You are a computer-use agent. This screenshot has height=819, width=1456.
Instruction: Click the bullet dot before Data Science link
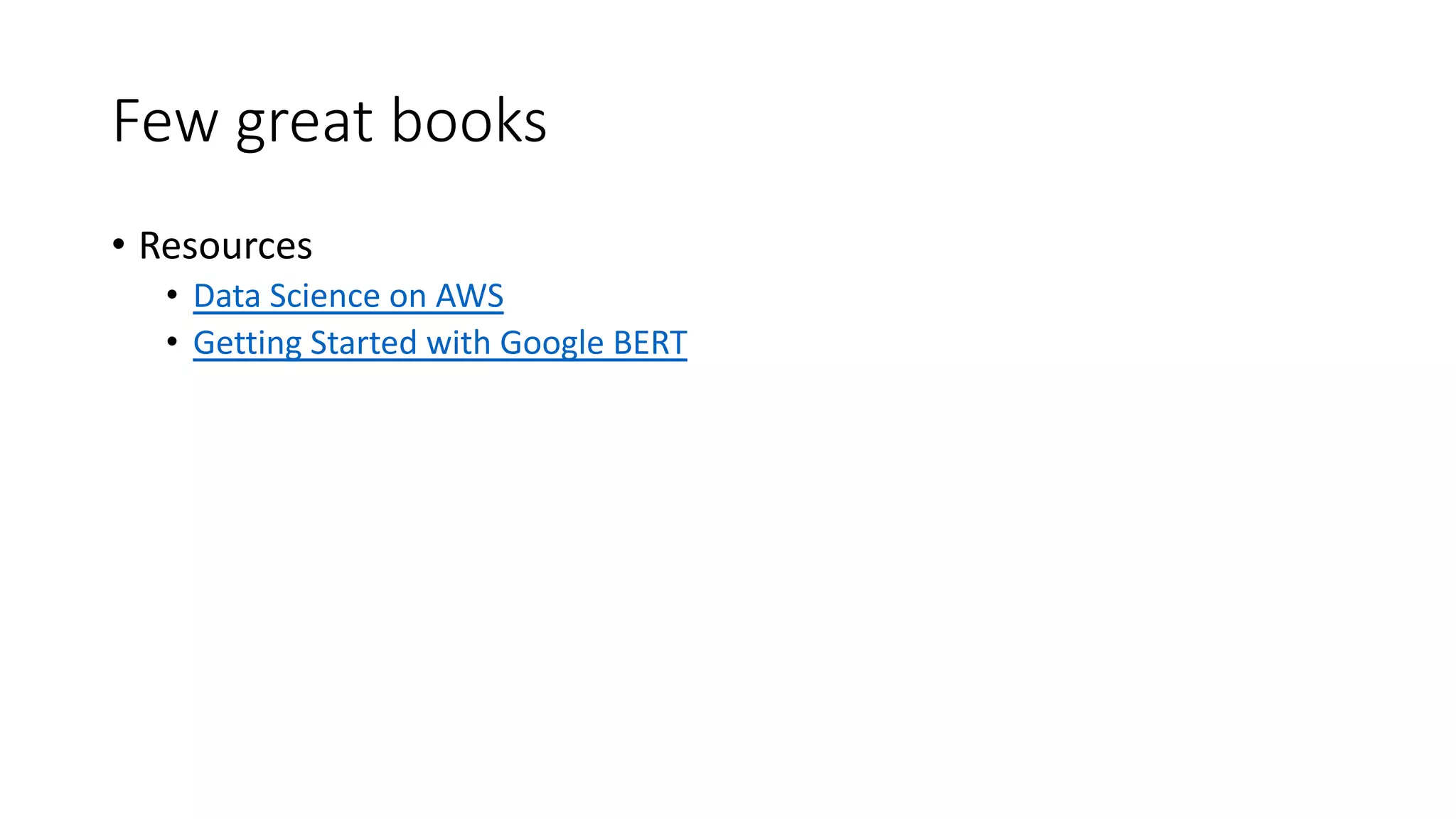click(172, 294)
